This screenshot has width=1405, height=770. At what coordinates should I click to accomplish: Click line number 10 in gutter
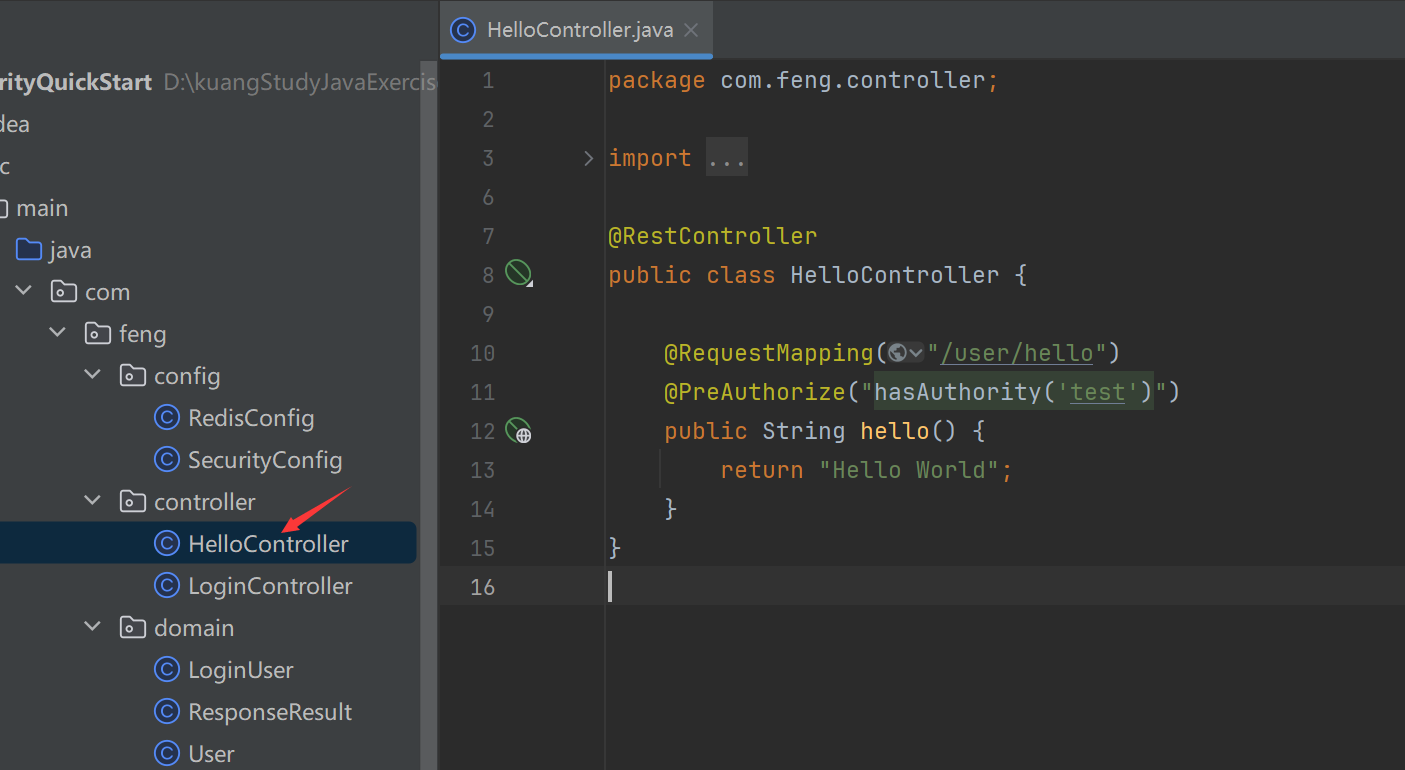482,353
